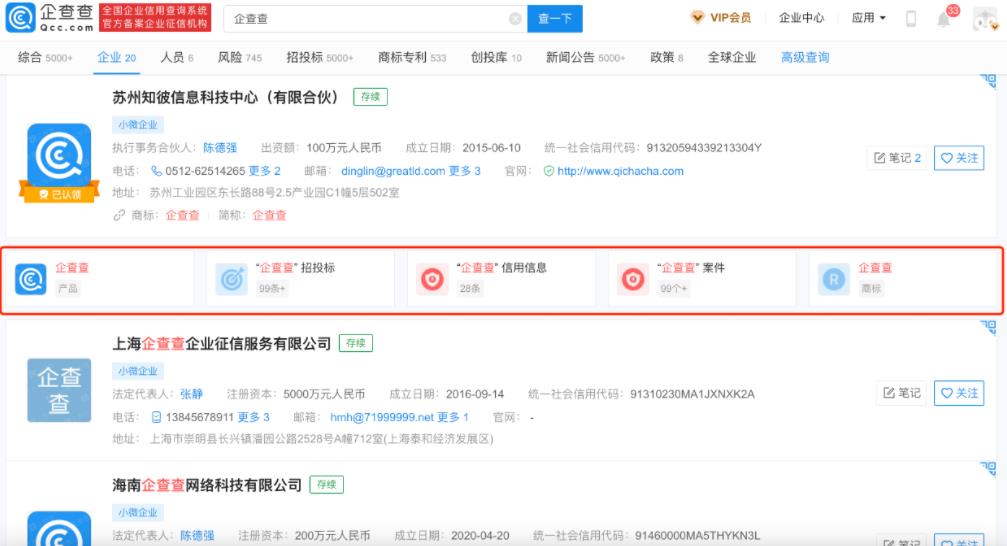Open partner link 陈德强 under 苏州知彼
The image size is (1007, 546).
pos(220,148)
